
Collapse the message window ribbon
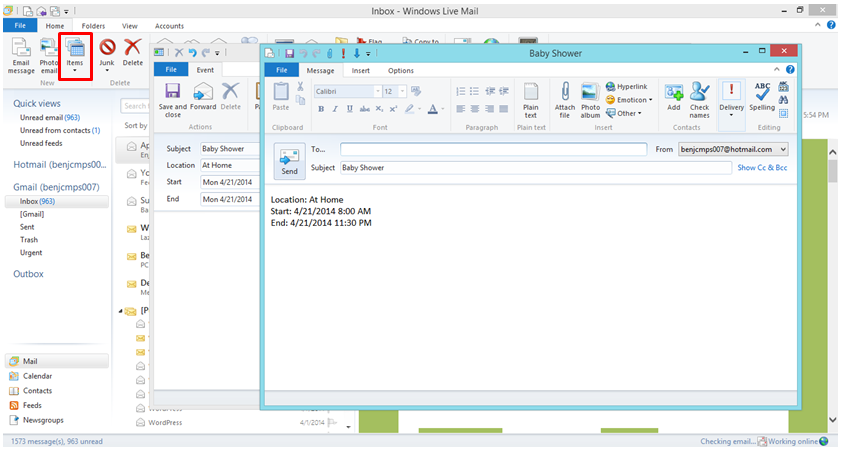(776, 70)
